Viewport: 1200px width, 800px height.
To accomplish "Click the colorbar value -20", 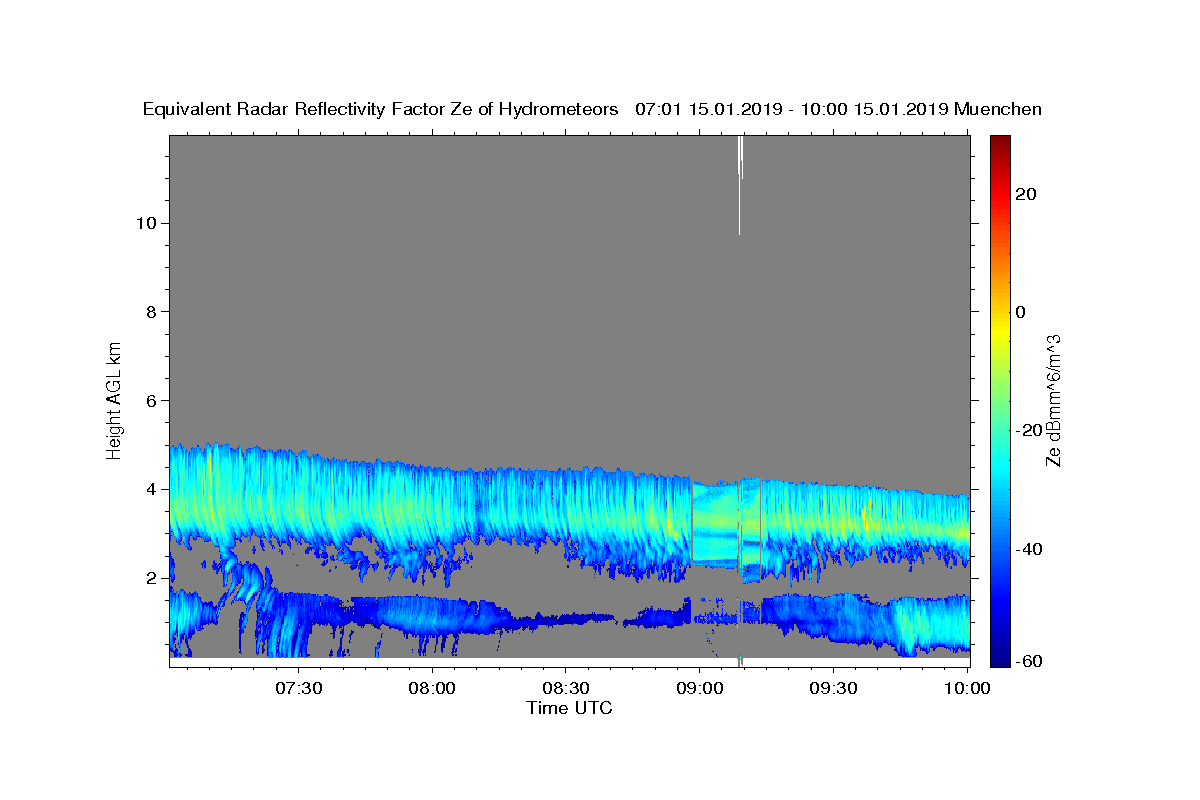I will [x=1030, y=430].
